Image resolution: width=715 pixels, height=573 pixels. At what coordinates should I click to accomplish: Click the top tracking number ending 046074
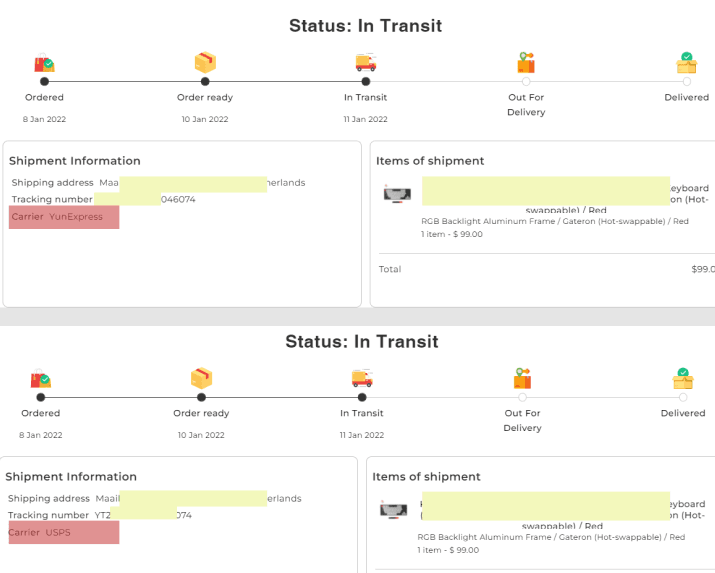click(x=178, y=199)
